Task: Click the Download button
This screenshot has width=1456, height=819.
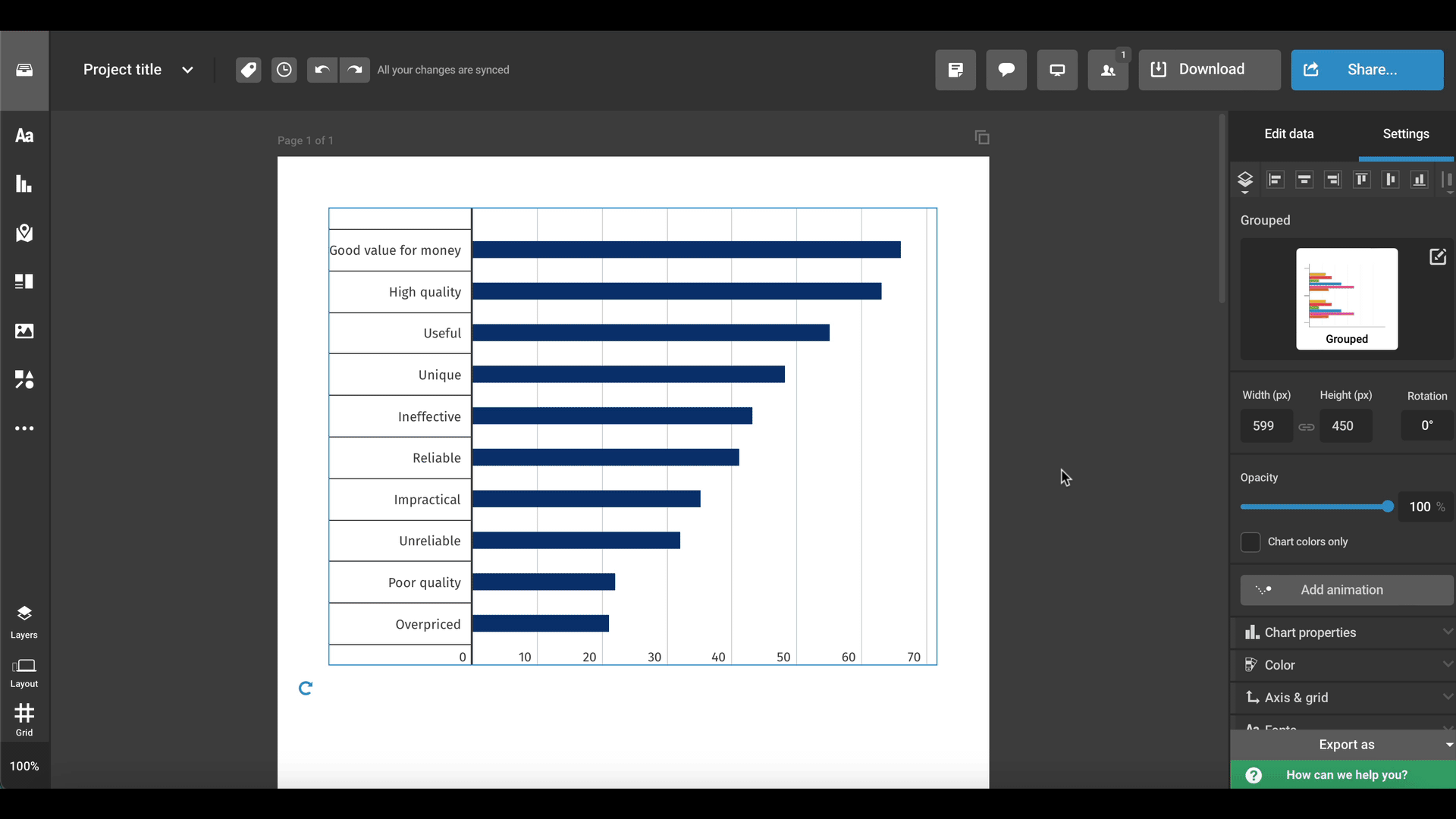Action: (x=1209, y=70)
